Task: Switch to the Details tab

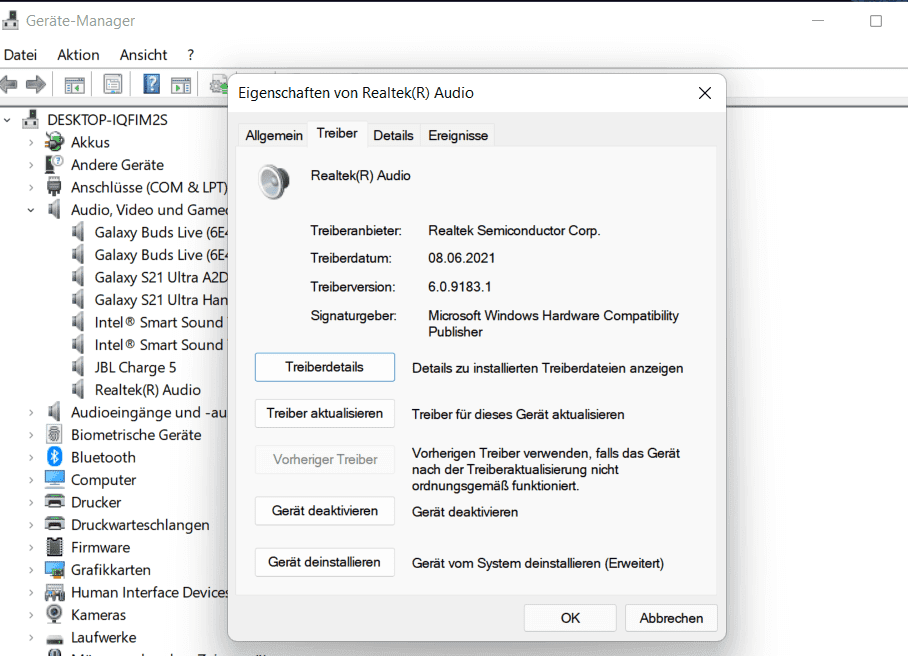Action: point(393,135)
